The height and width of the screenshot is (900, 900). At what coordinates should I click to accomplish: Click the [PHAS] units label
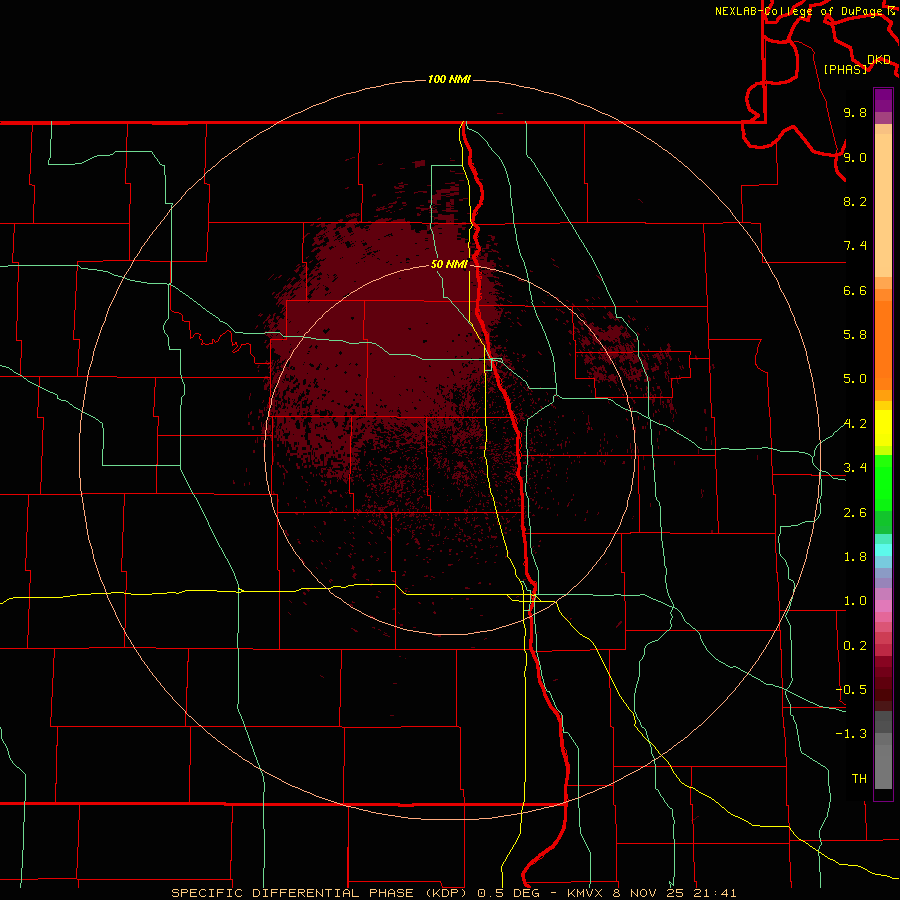(845, 70)
